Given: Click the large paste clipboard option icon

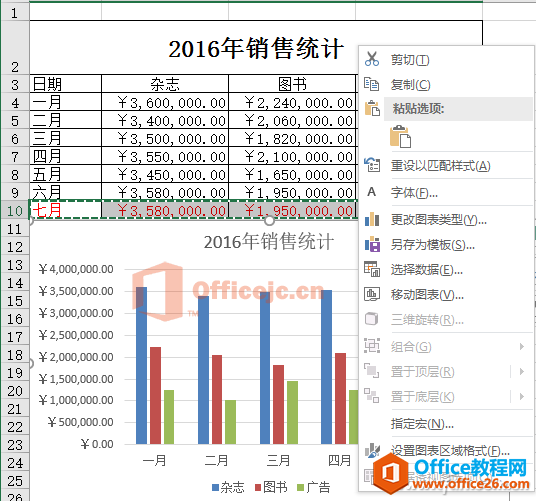Looking at the screenshot, I should [400, 136].
